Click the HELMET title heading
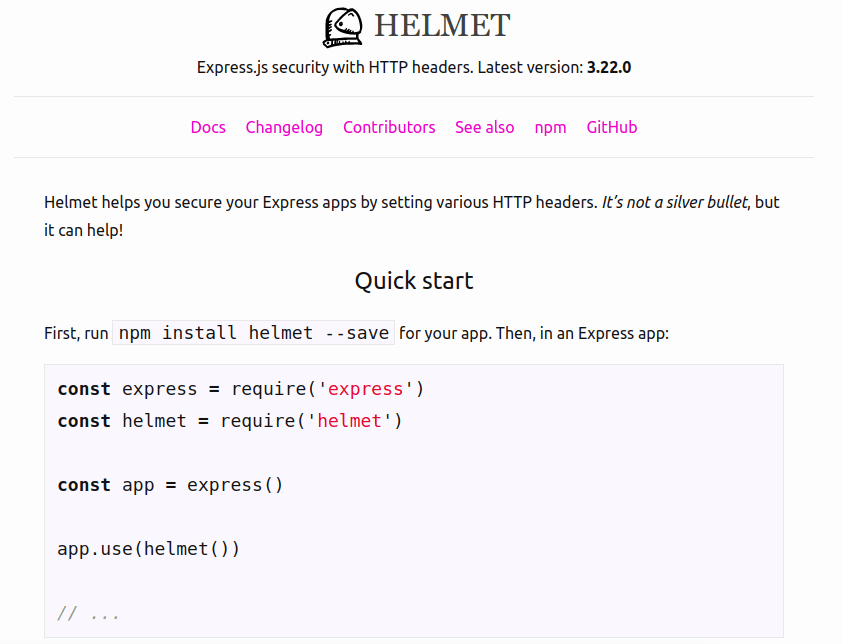The height and width of the screenshot is (644, 843). point(442,26)
